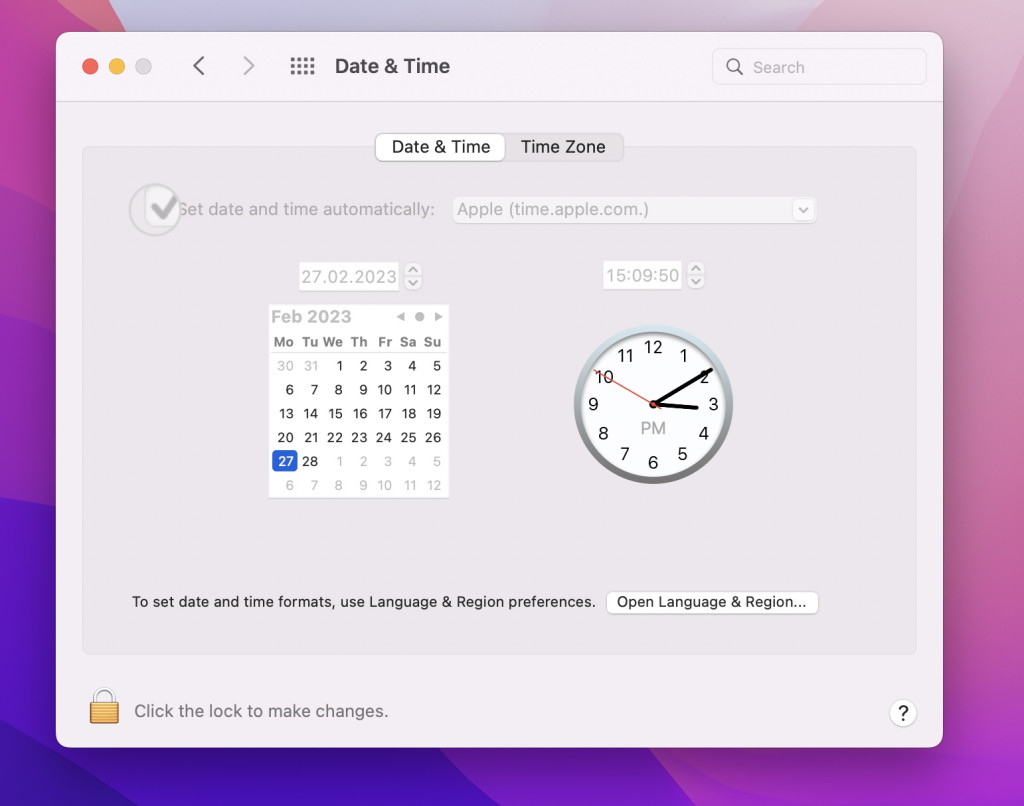1024x806 pixels.
Task: Select January 30 in calendar
Action: click(x=285, y=366)
